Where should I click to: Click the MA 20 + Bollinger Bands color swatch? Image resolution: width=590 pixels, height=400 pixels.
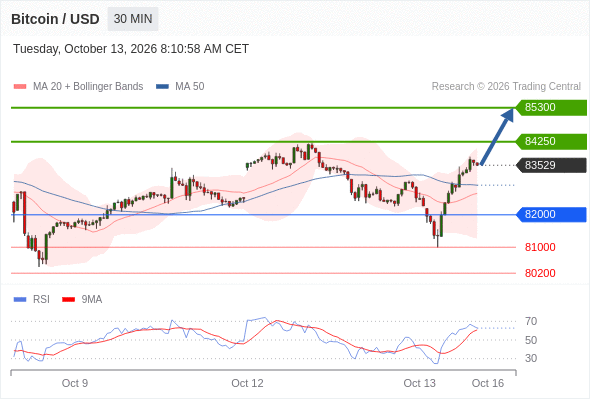click(20, 87)
